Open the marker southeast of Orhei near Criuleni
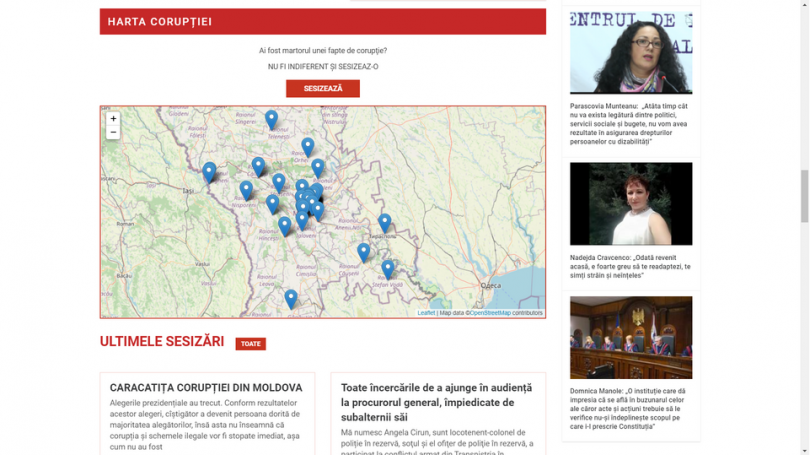 point(318,168)
